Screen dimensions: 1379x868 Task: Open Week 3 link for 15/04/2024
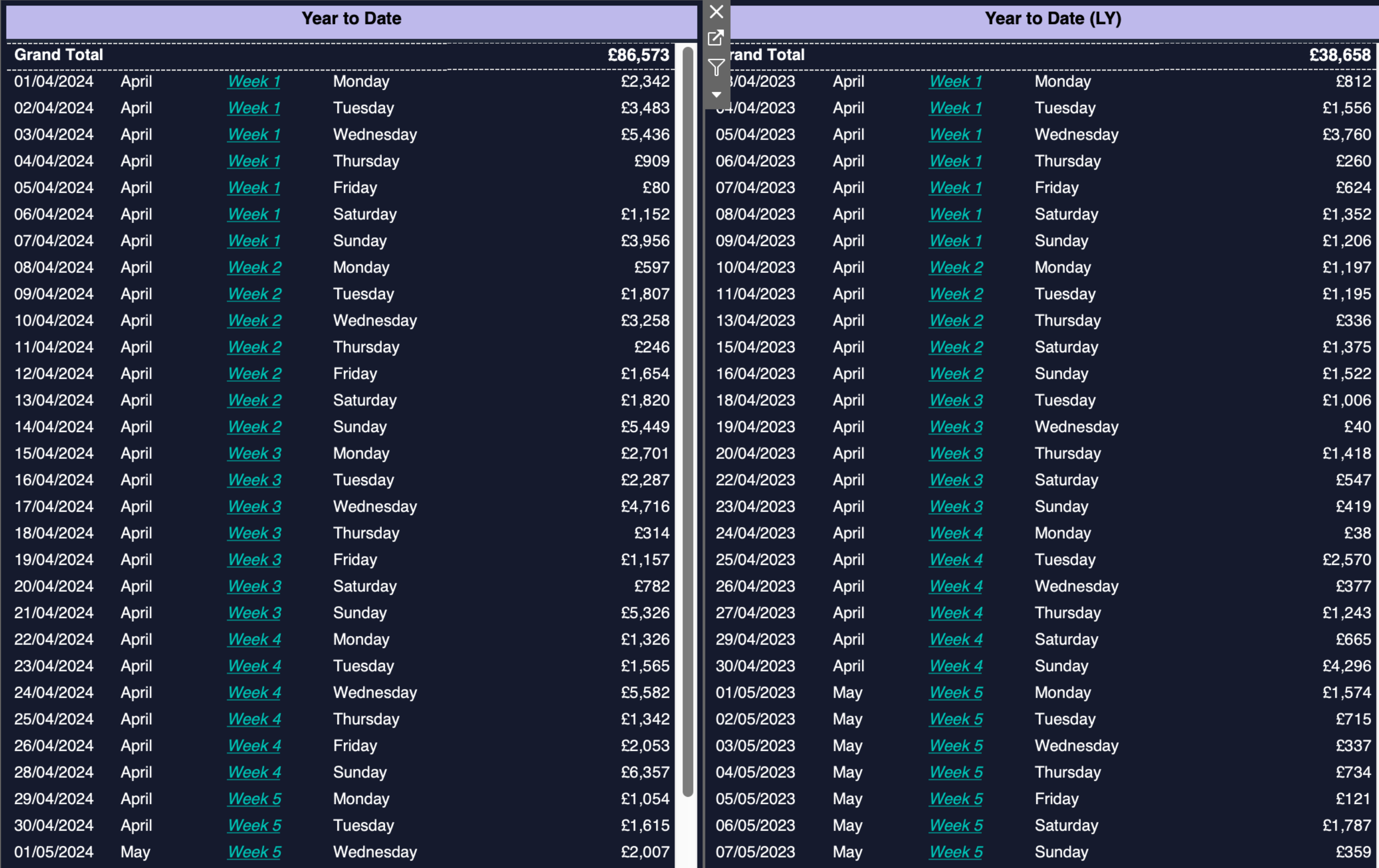[x=254, y=453]
